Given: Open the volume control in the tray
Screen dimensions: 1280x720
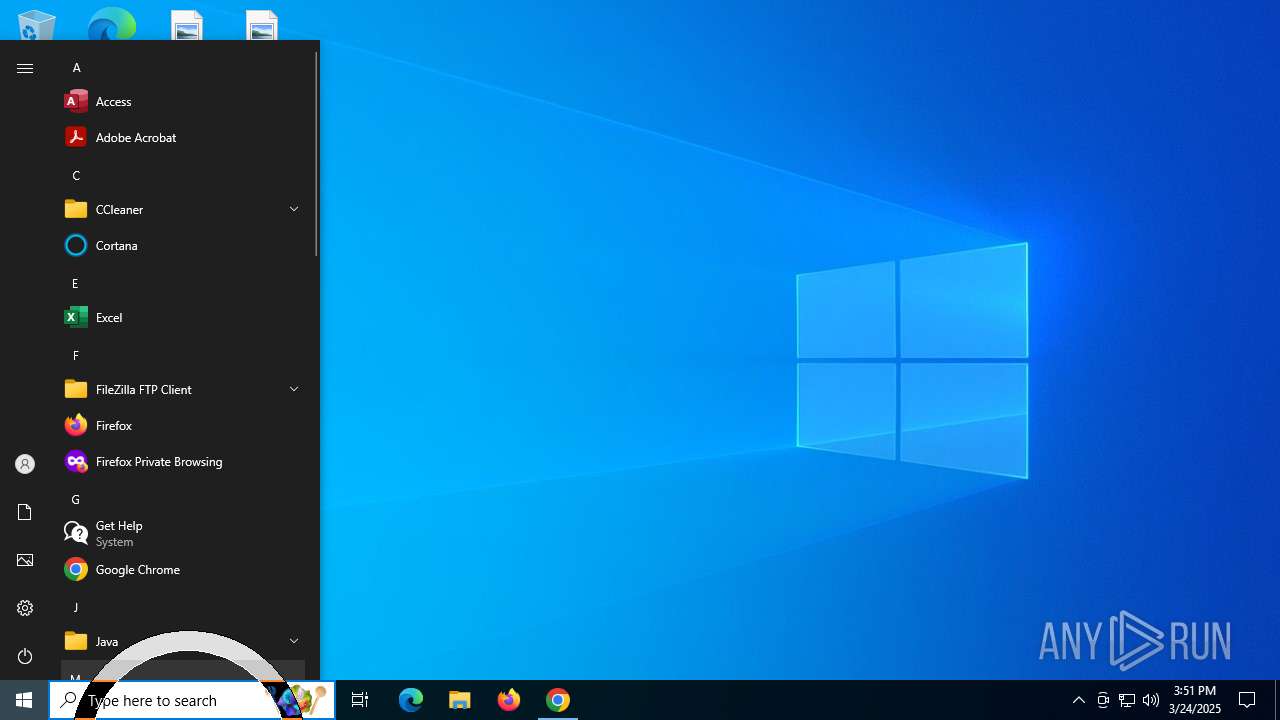Looking at the screenshot, I should [x=1151, y=700].
